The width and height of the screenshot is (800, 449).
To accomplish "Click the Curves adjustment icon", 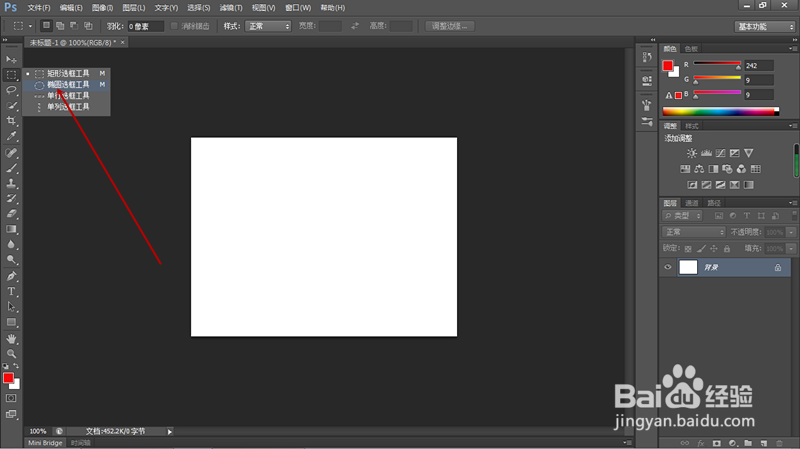I will (720, 153).
